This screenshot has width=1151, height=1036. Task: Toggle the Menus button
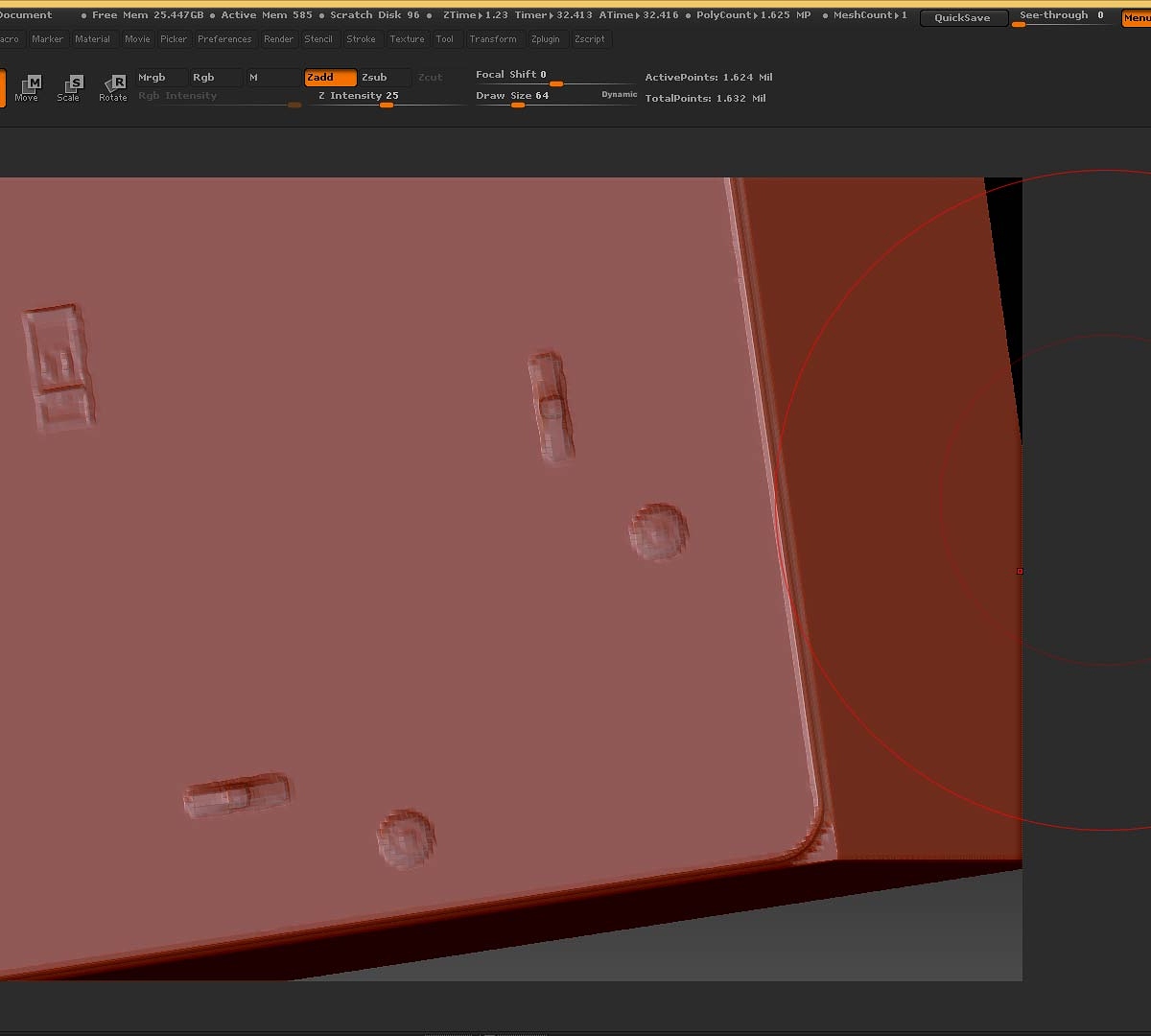[1136, 18]
